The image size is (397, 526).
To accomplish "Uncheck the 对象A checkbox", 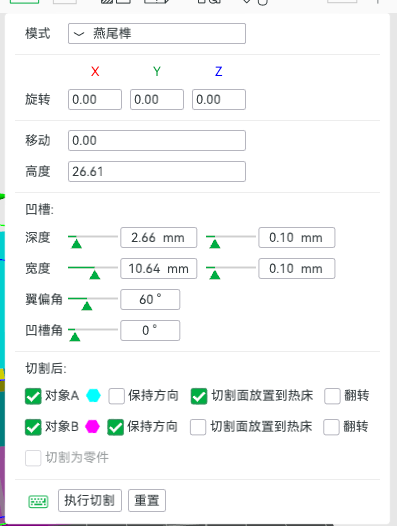I will point(33,396).
